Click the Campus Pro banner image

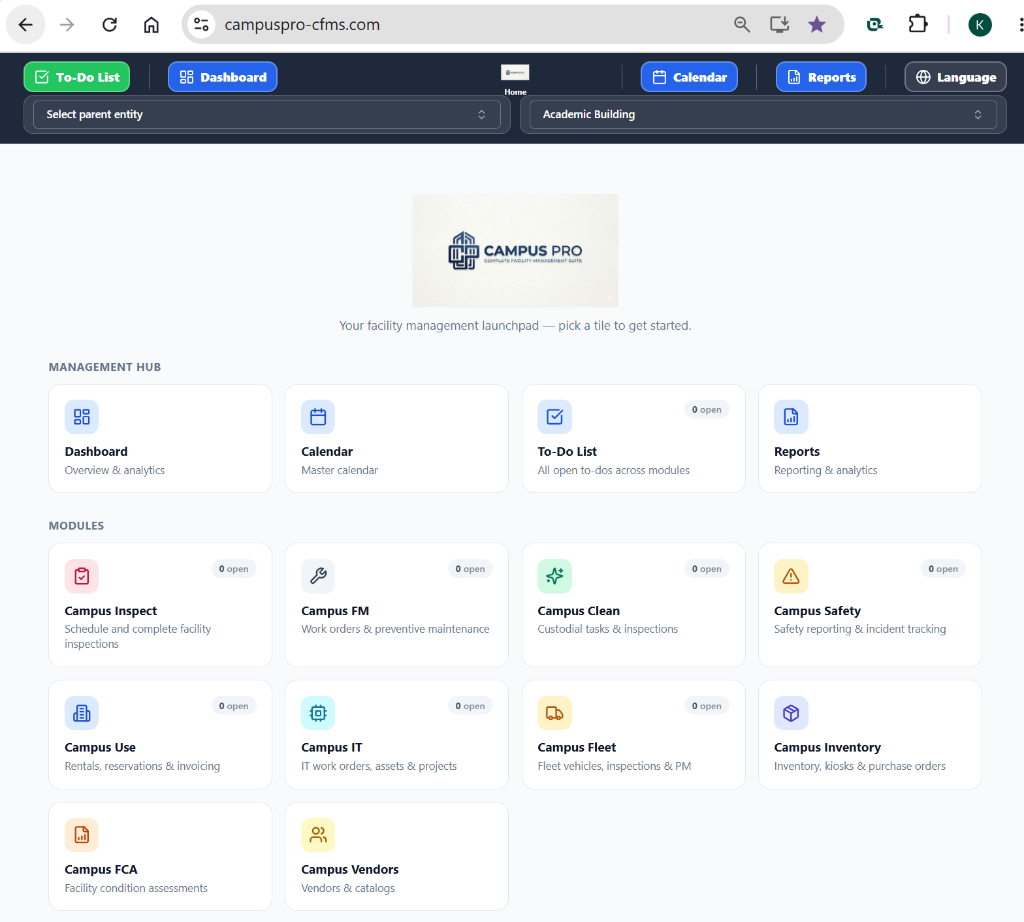tap(515, 250)
